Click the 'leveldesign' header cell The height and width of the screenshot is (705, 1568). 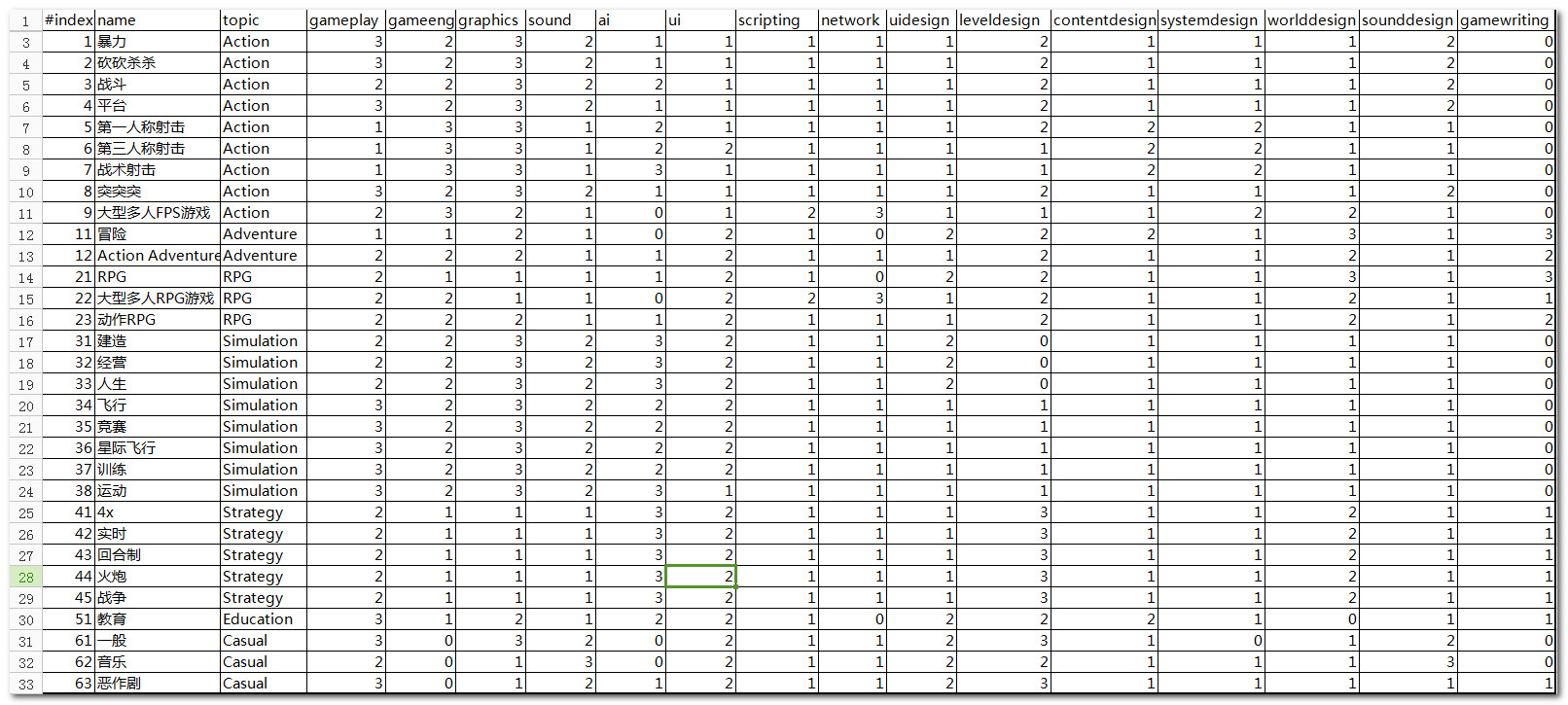(x=1003, y=20)
